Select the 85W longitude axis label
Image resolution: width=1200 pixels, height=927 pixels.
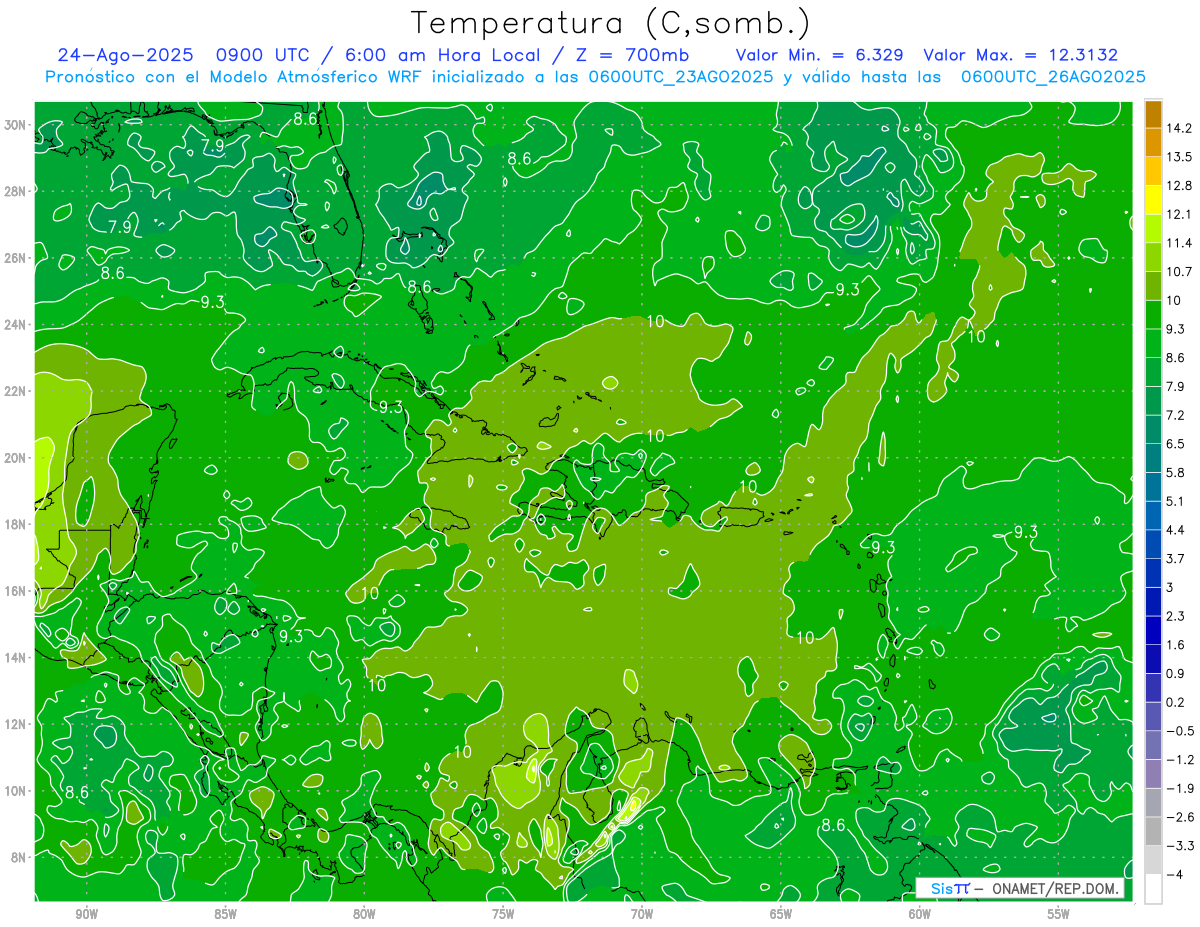[225, 914]
